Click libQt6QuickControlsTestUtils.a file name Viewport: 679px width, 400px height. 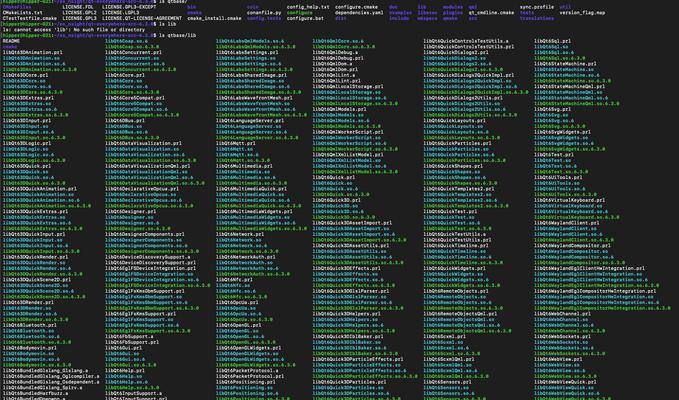click(466, 41)
